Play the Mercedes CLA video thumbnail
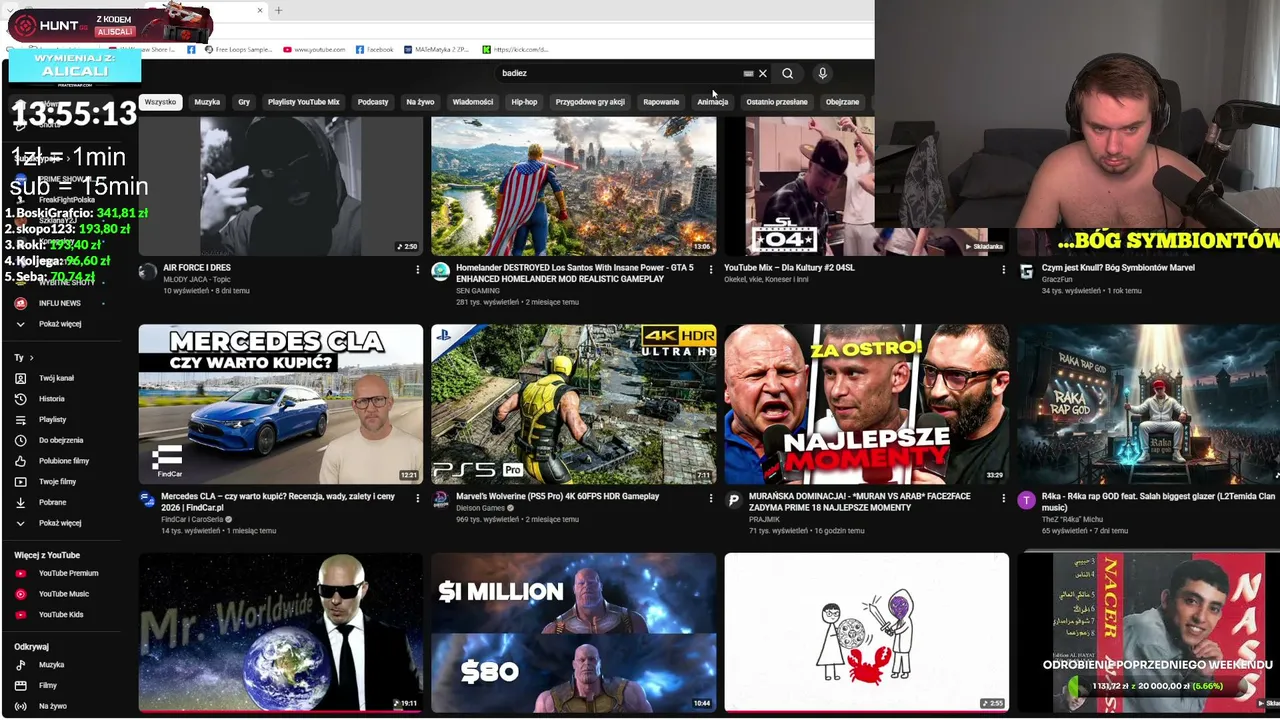Image resolution: width=1280 pixels, height=720 pixels. 281,404
